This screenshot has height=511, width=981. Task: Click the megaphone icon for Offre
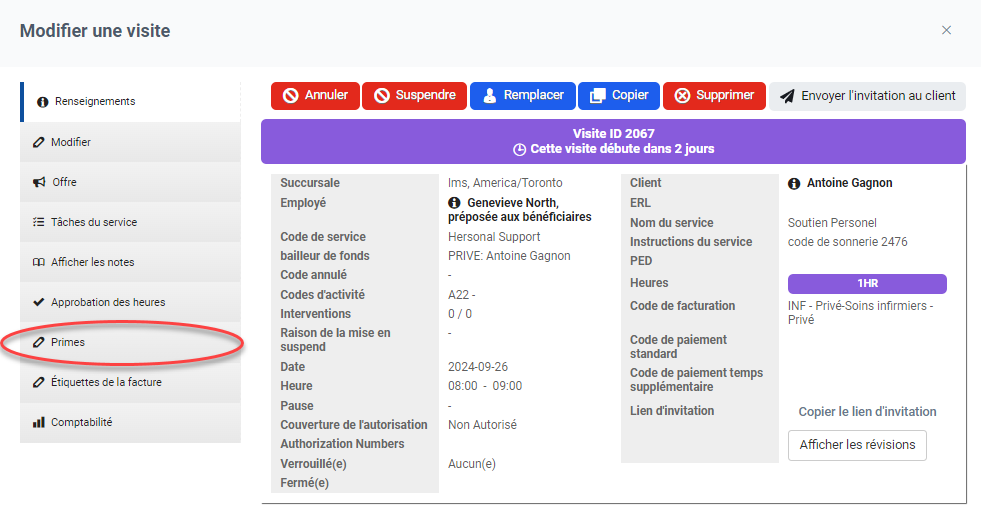(x=39, y=183)
